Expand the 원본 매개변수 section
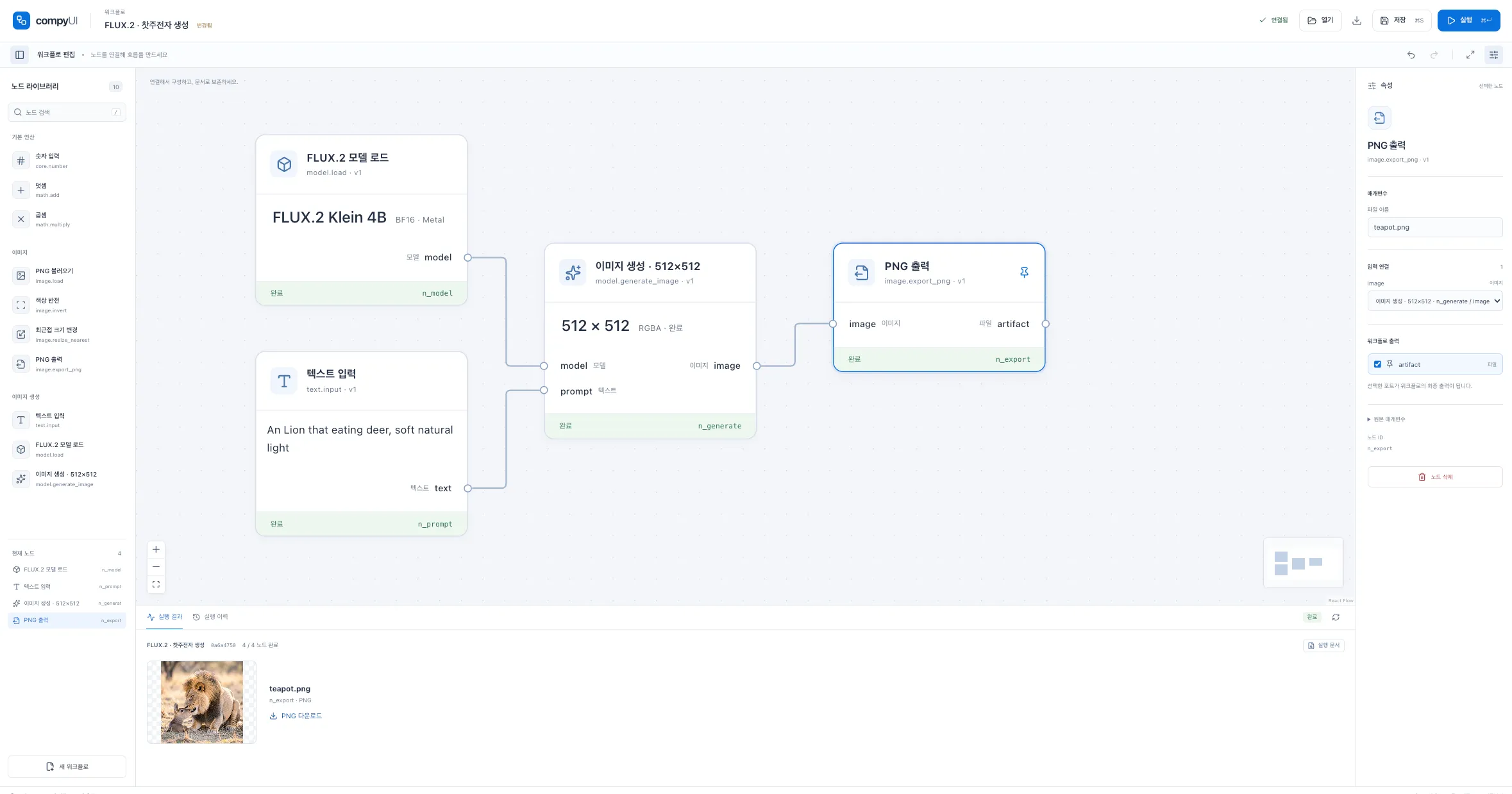The width and height of the screenshot is (1512, 794). (1386, 419)
